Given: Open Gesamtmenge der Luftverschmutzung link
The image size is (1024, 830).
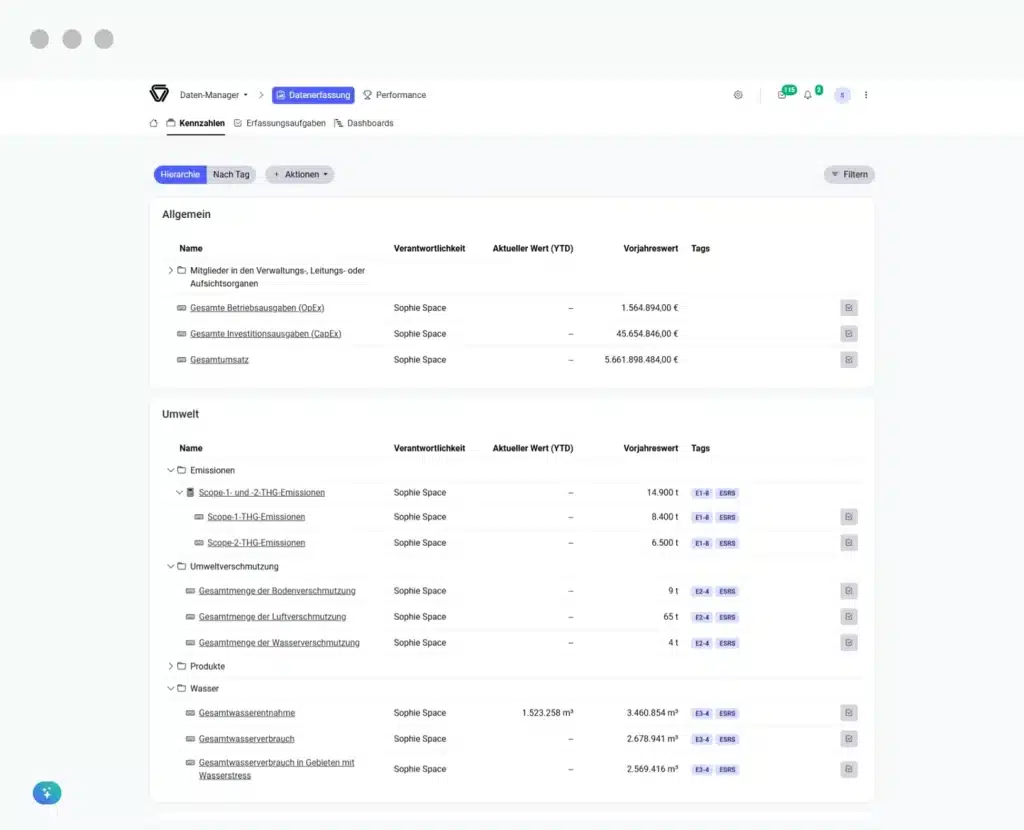Looking at the screenshot, I should tap(272, 616).
